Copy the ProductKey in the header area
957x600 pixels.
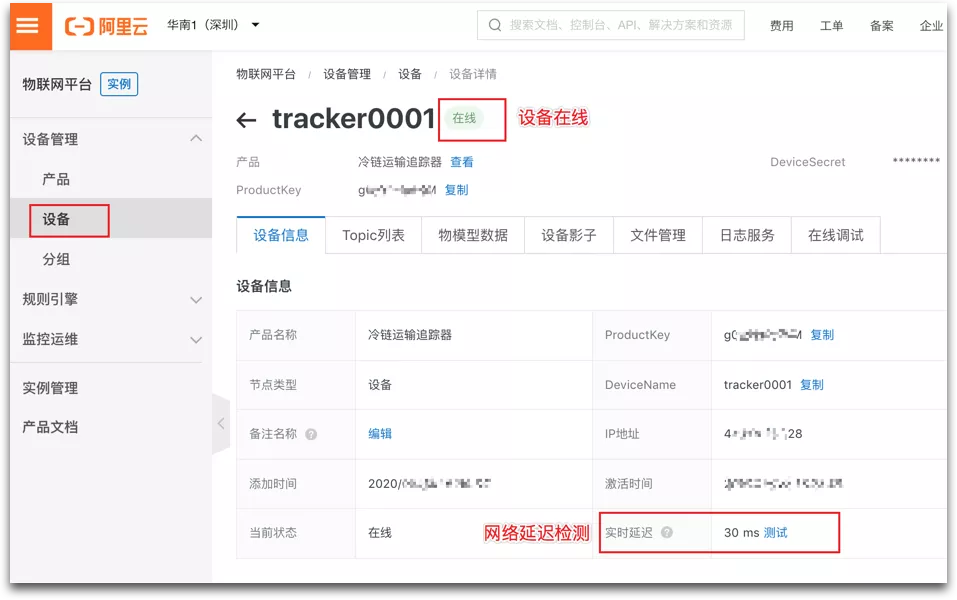pyautogui.click(x=456, y=190)
